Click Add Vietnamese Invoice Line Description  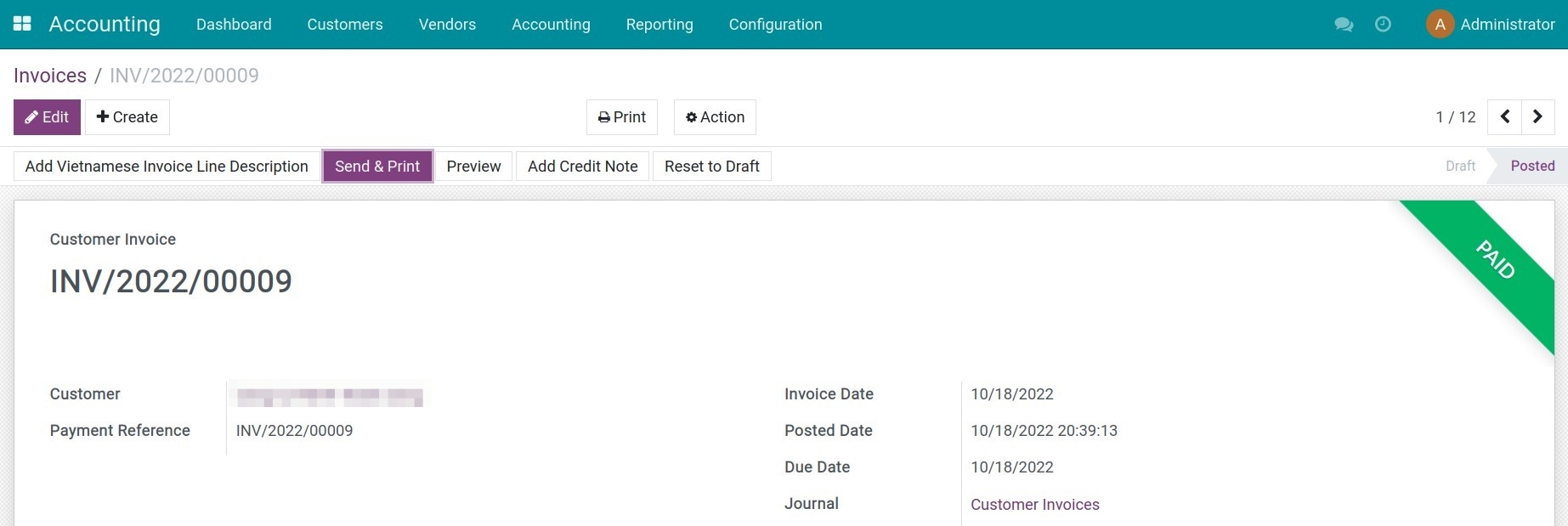click(167, 167)
